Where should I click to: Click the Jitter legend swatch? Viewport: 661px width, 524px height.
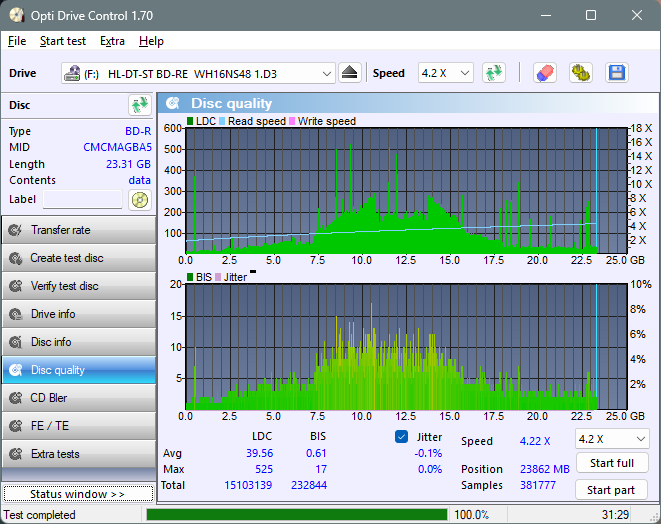218,277
